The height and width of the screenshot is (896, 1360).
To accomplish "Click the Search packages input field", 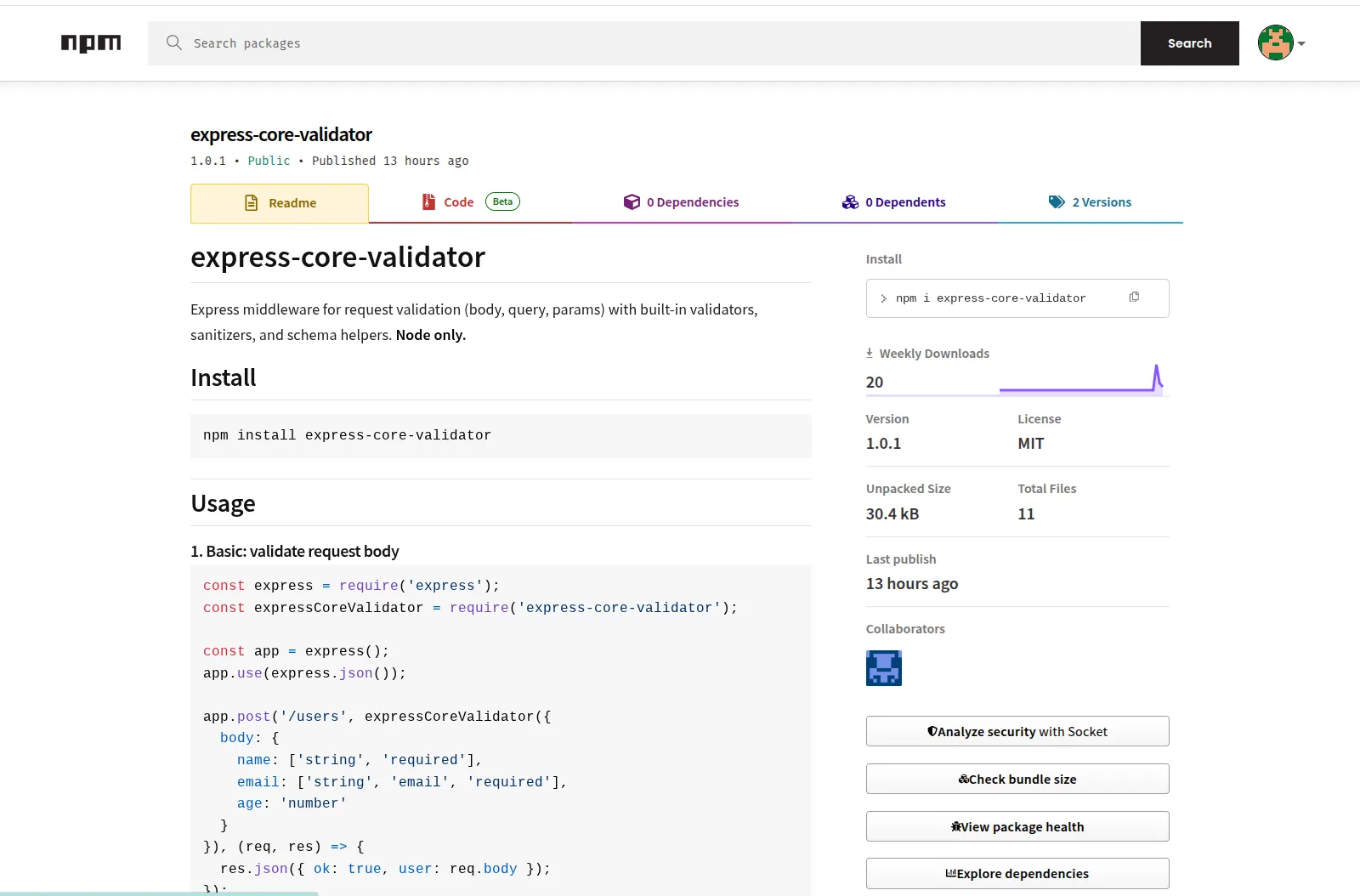I will click(x=595, y=43).
